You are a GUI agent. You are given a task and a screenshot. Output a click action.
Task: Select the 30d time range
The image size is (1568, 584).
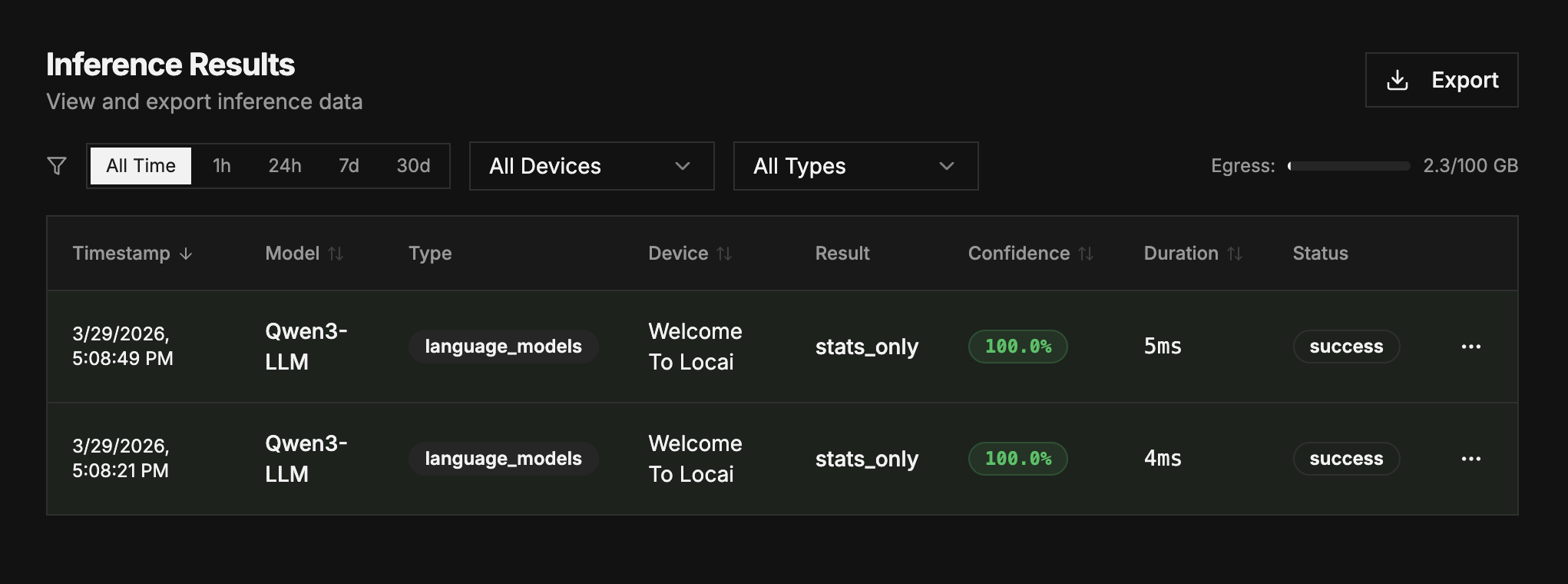pos(413,166)
